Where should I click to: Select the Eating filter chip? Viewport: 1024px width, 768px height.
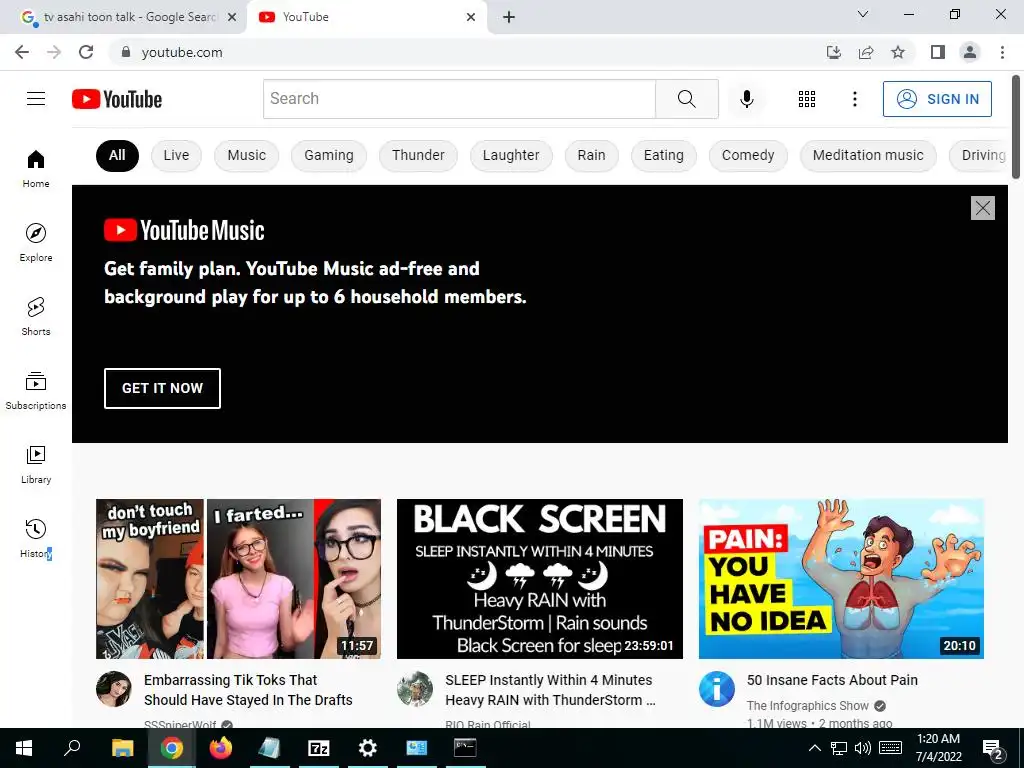point(664,155)
